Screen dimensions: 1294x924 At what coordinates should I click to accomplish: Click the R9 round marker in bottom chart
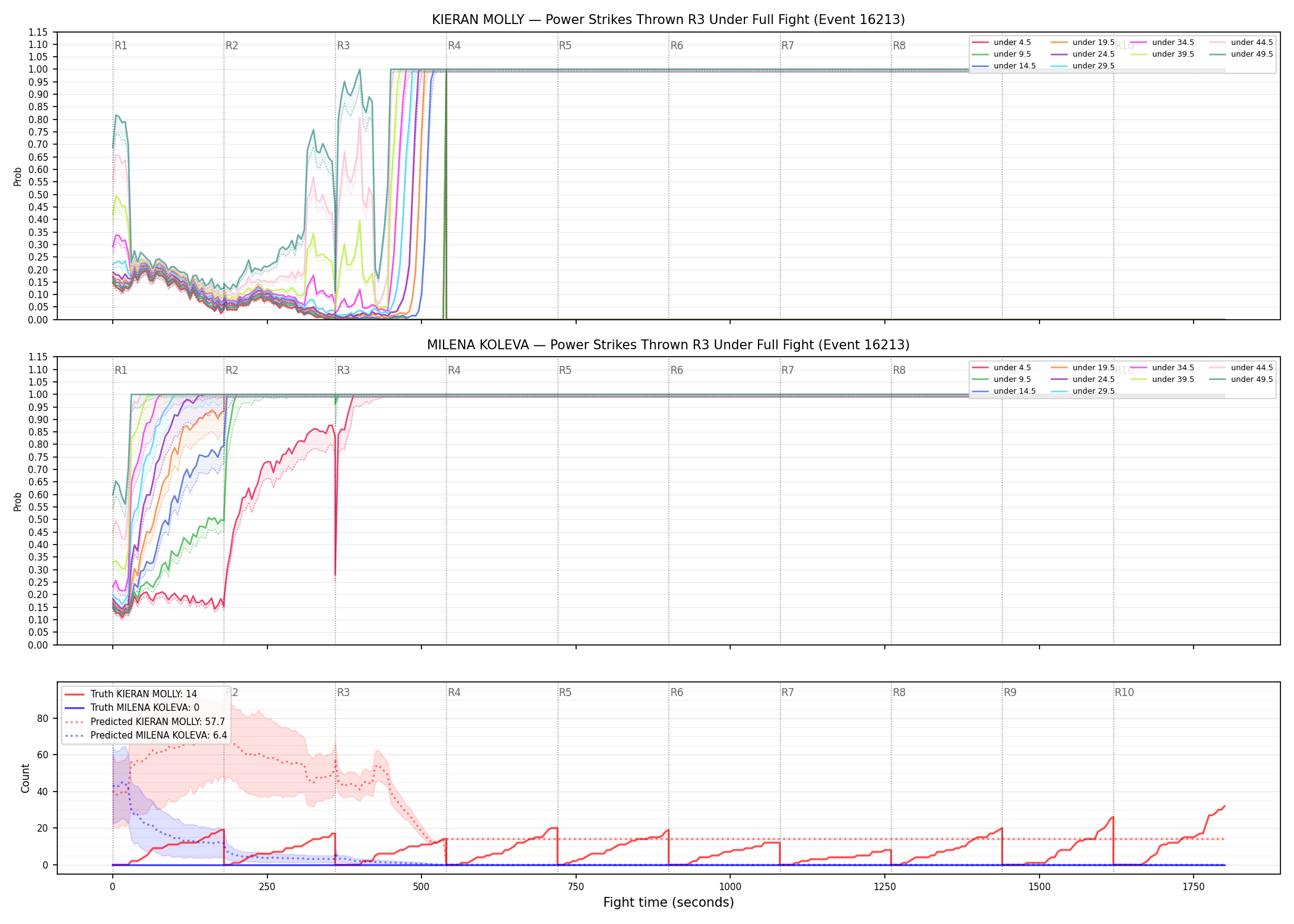1010,692
